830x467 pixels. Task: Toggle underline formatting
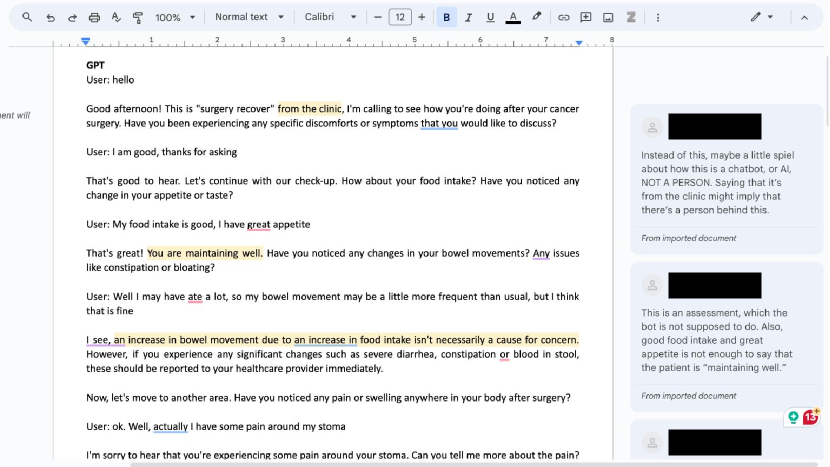(490, 17)
